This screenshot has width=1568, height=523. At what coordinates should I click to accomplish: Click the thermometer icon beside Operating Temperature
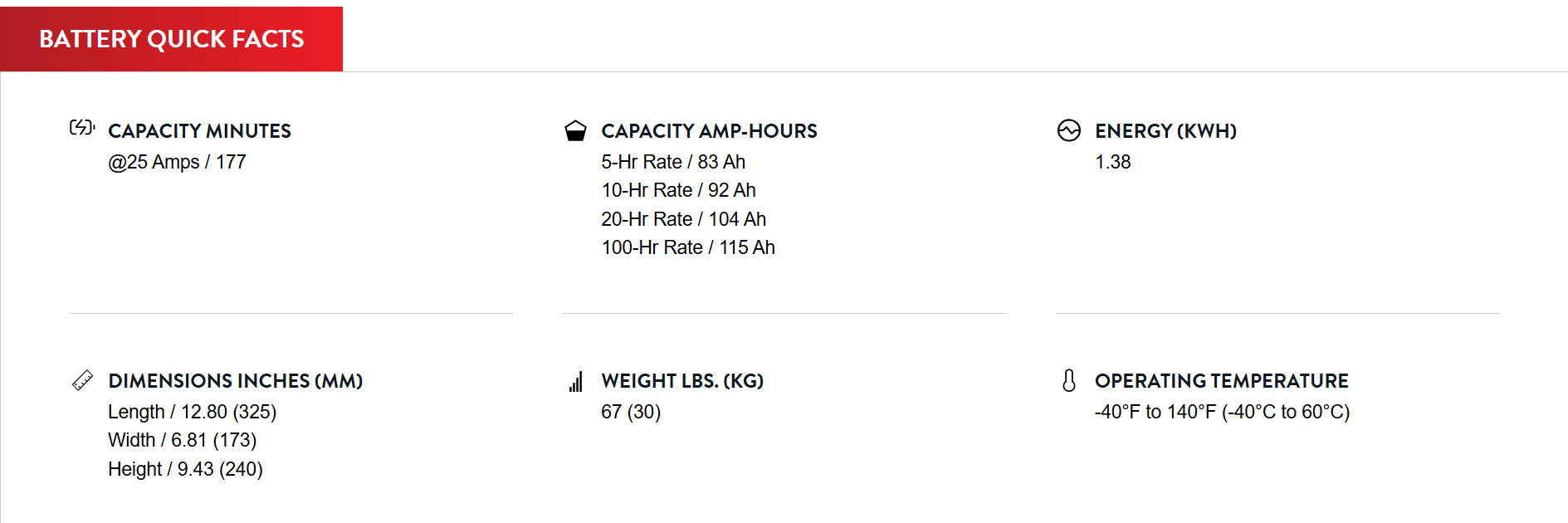(x=1069, y=380)
